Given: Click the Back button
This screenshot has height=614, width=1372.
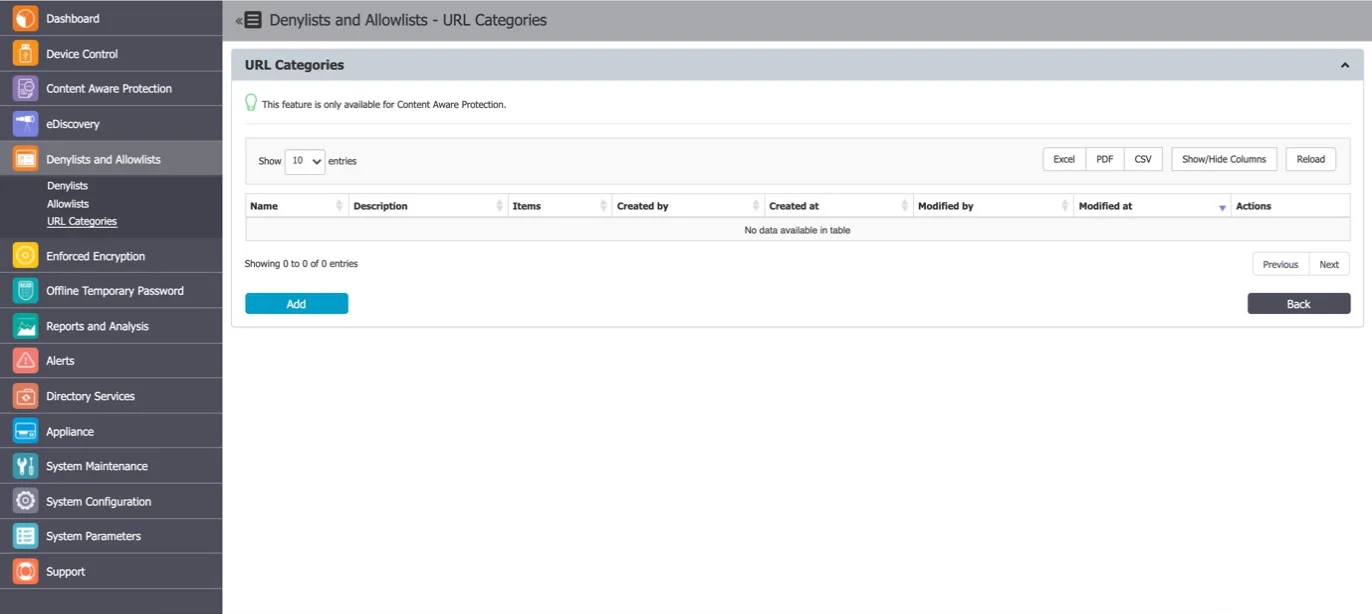Looking at the screenshot, I should (x=1299, y=304).
